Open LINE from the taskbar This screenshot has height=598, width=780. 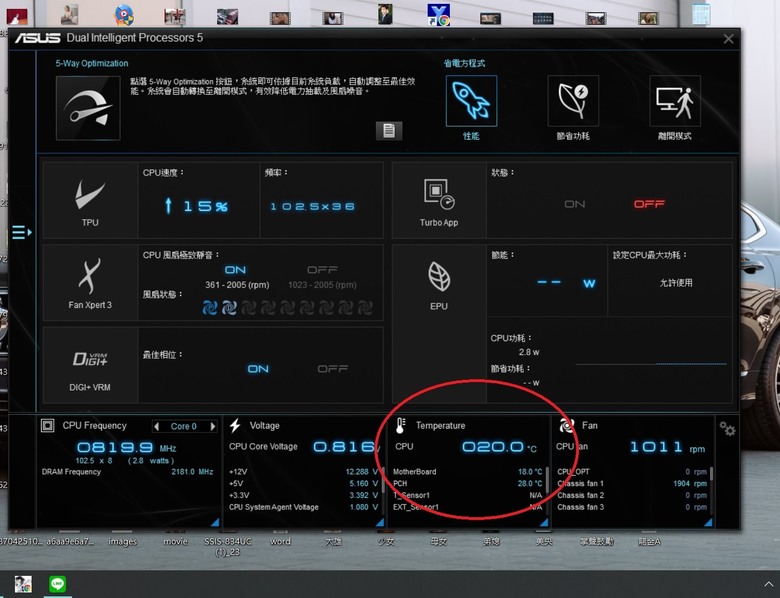(x=57, y=584)
